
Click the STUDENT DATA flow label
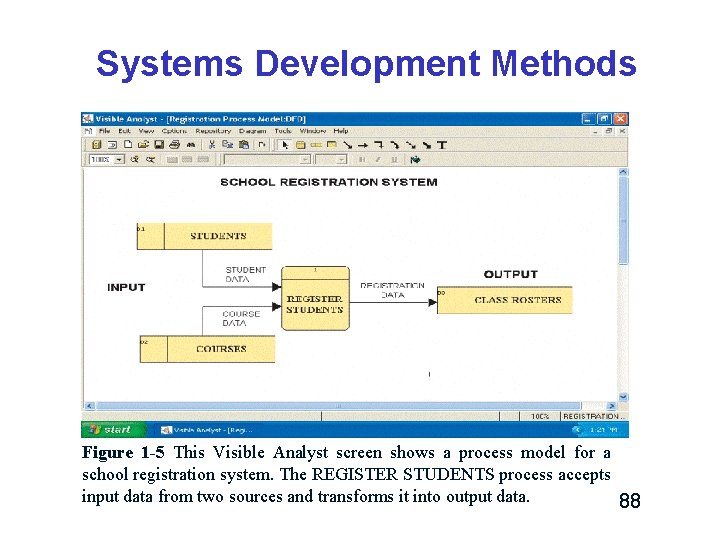coord(245,274)
